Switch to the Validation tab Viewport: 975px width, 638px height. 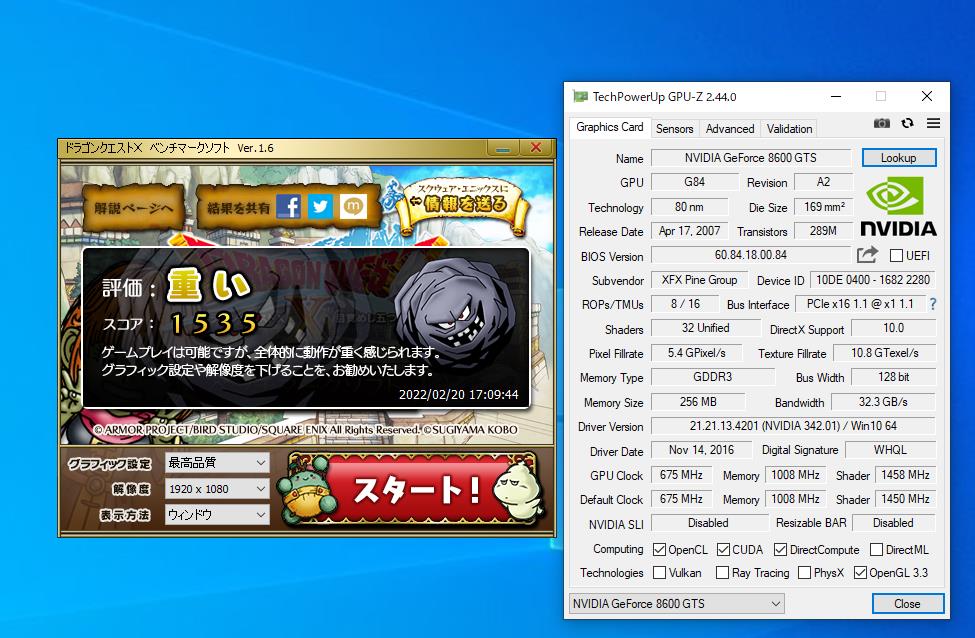pos(789,129)
